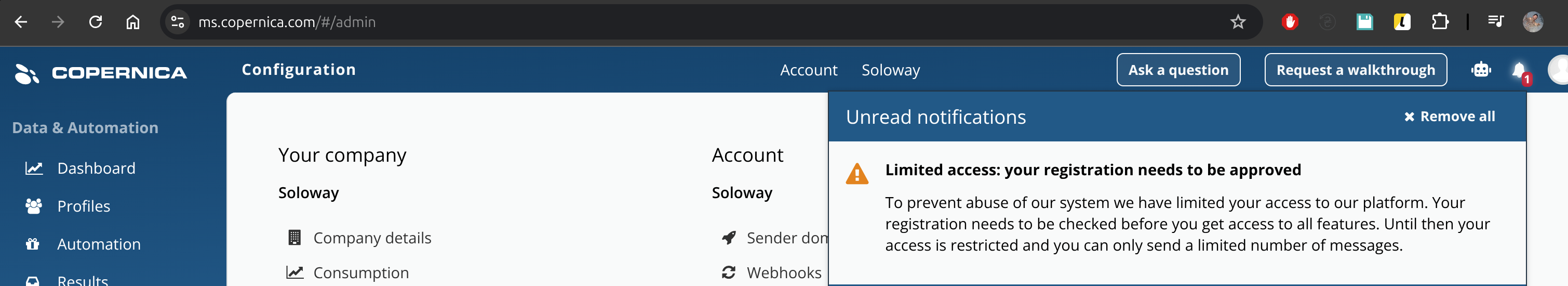Click the Copernica logo
Screen dimensions: 1568x286
101,73
